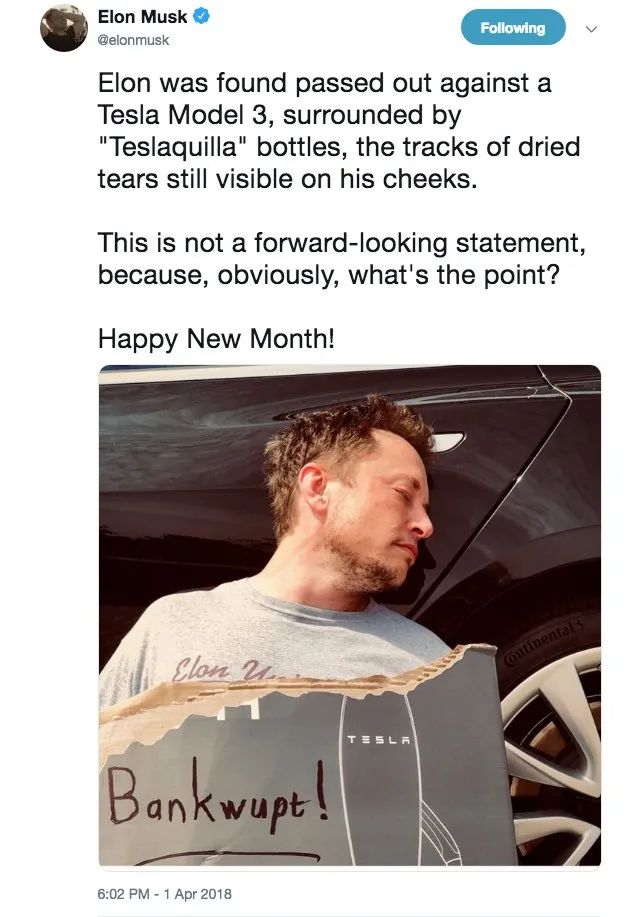Open the tweet options chevron menu
This screenshot has height=917, width=639.
pos(592,29)
